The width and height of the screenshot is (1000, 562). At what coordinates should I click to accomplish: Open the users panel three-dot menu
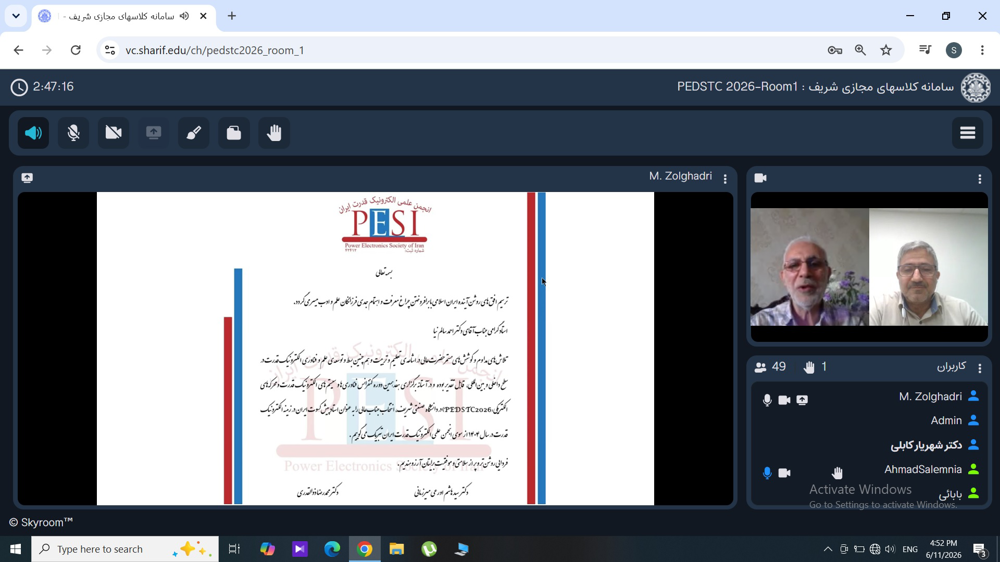coord(980,368)
